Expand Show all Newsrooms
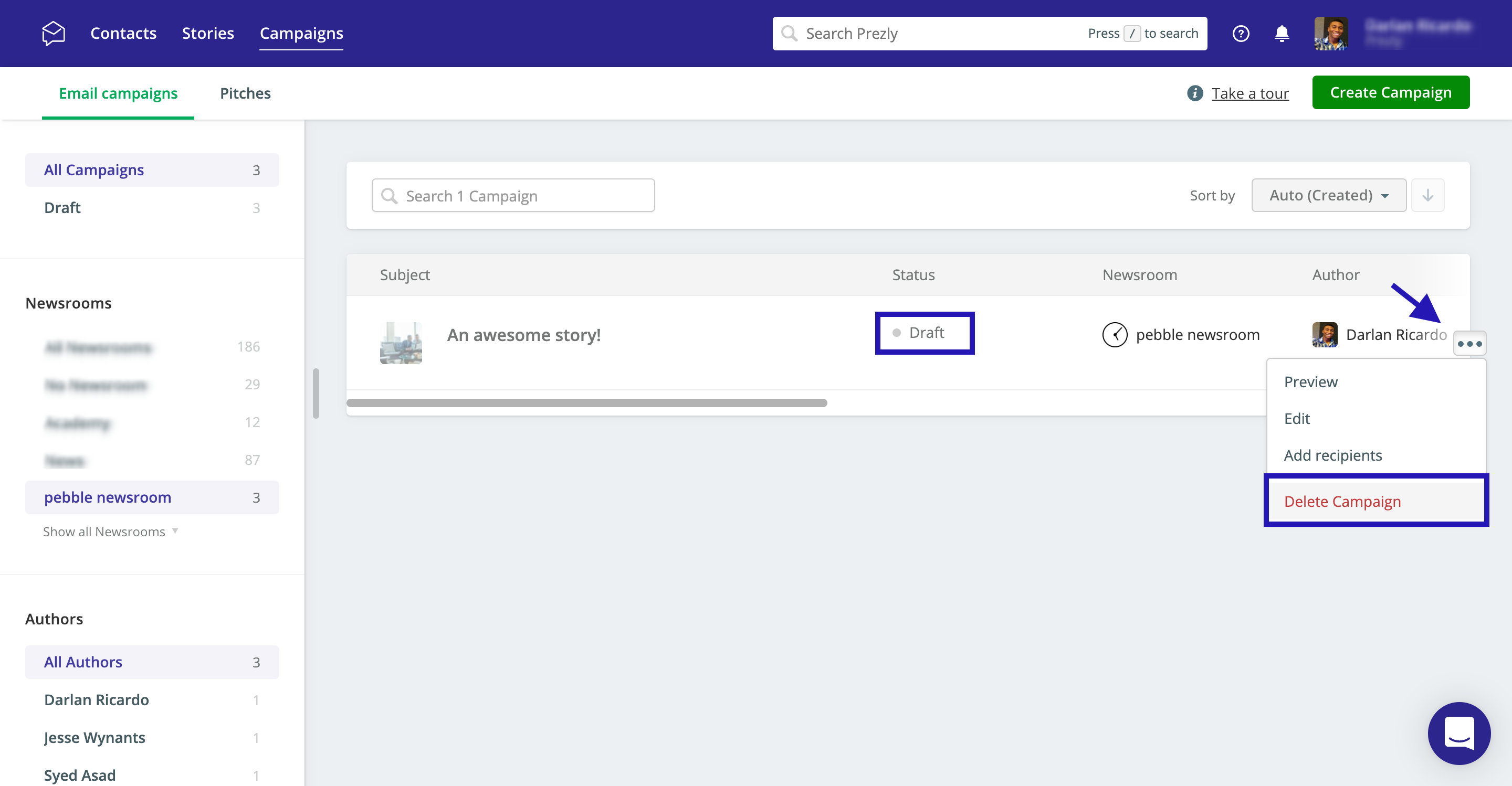1512x786 pixels. tap(110, 532)
